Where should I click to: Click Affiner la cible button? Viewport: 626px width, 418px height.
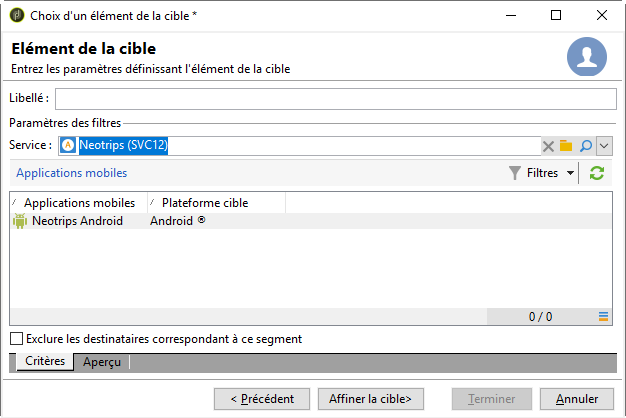coord(370,399)
